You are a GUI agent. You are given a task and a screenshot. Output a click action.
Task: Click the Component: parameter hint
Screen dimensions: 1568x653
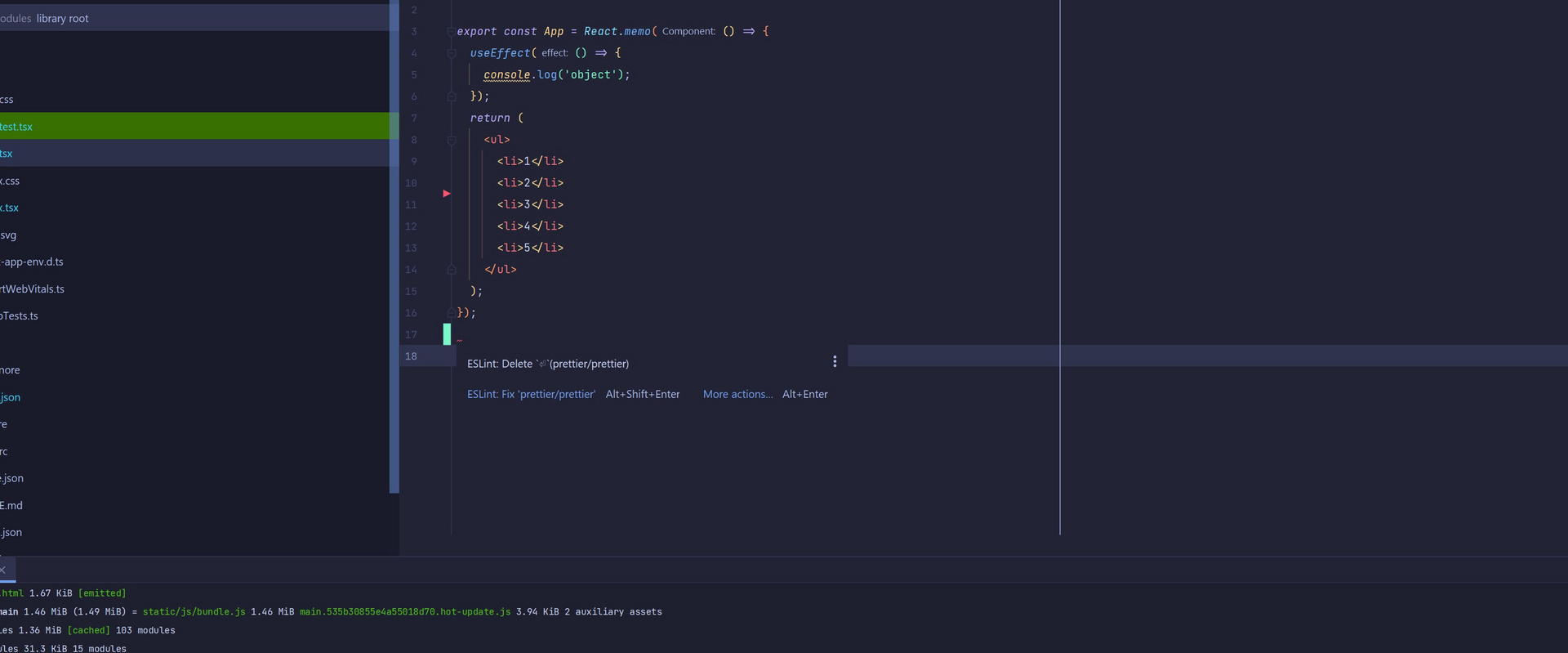[x=688, y=31]
